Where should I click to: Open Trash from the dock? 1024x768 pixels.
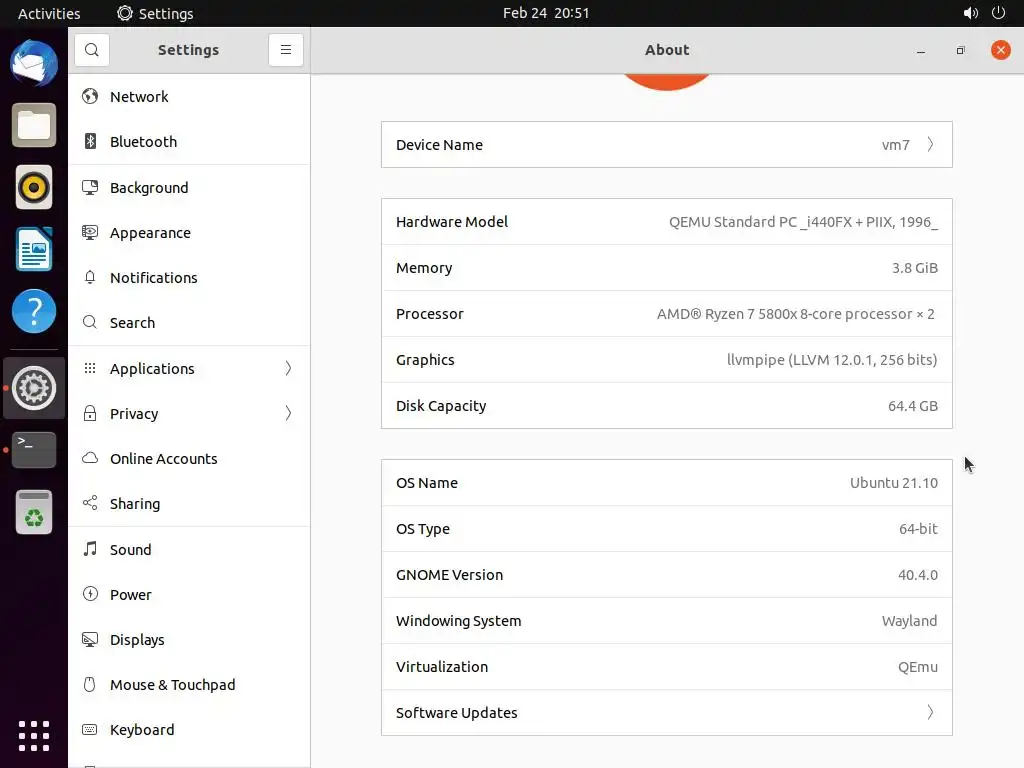(x=34, y=512)
